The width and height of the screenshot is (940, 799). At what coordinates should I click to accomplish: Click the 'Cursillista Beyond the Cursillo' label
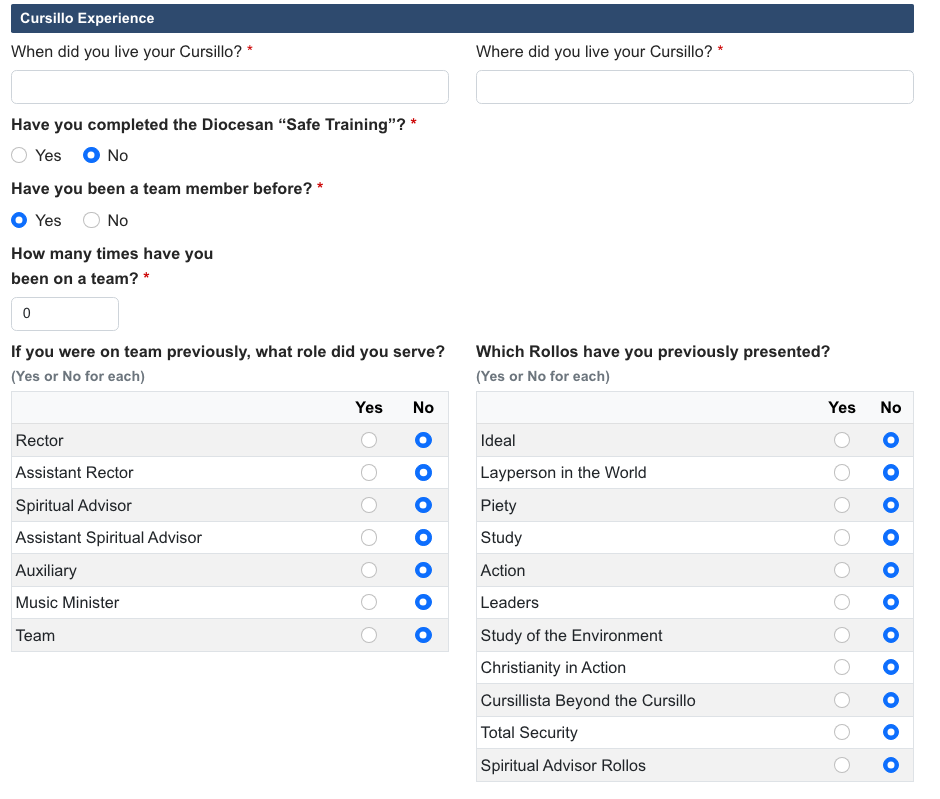click(x=588, y=700)
